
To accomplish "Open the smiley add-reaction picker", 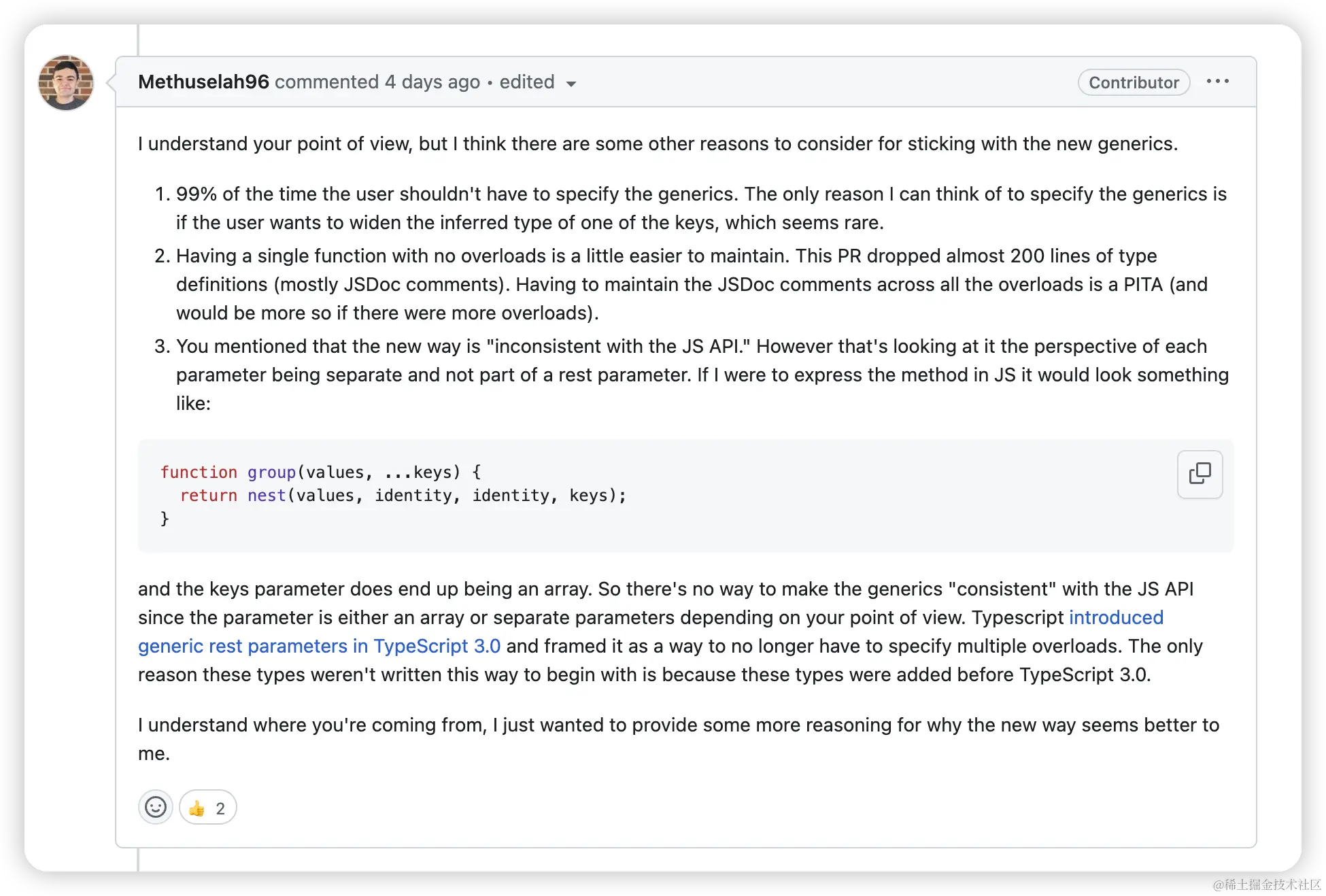I will [x=156, y=807].
